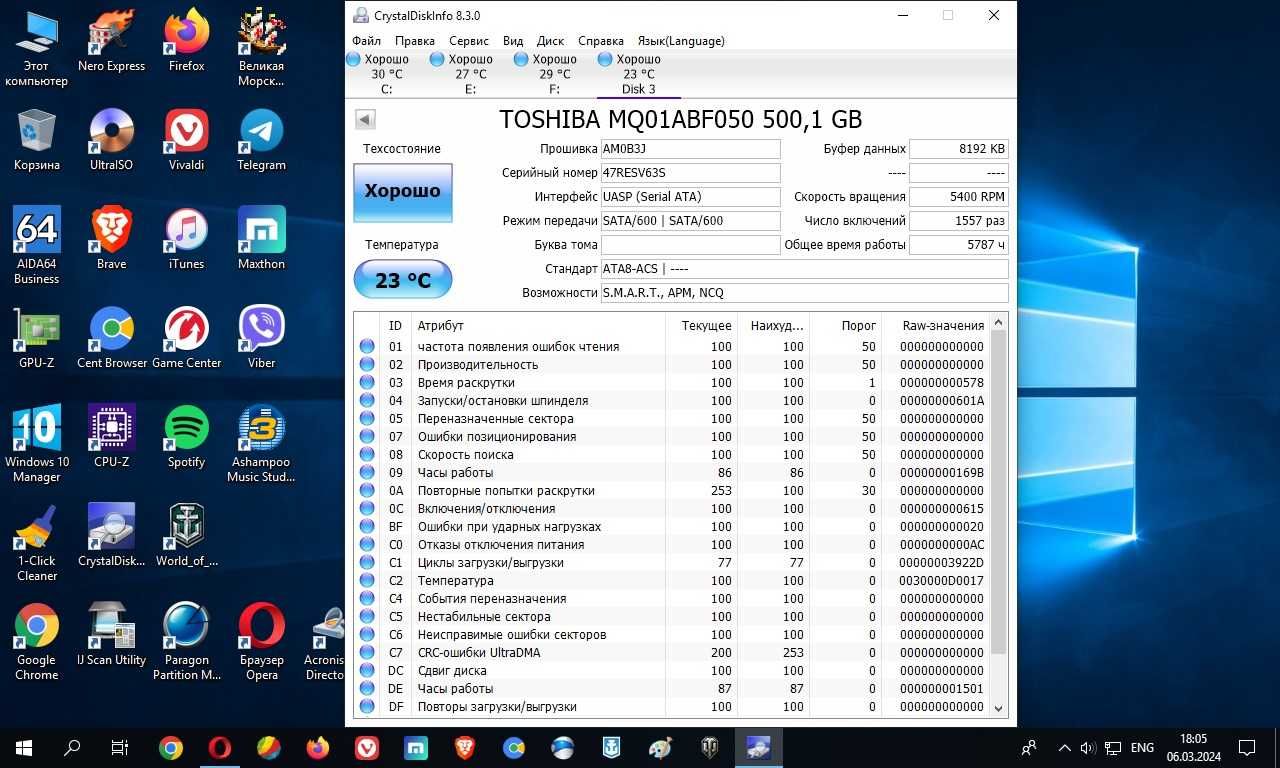The image size is (1280, 768).
Task: Open the Язык(Language) menu
Action: pos(681,41)
